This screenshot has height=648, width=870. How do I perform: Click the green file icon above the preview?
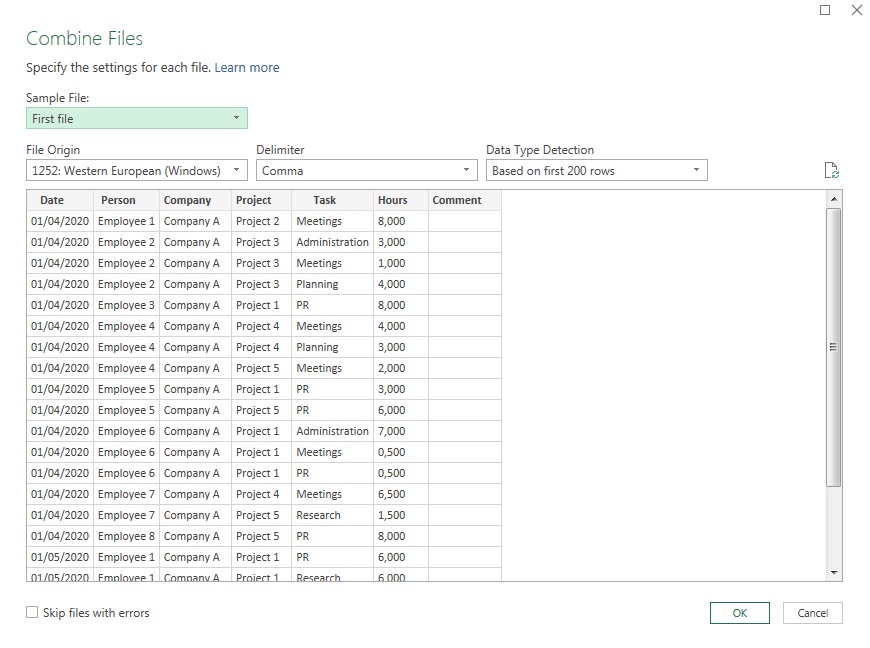[x=831, y=170]
